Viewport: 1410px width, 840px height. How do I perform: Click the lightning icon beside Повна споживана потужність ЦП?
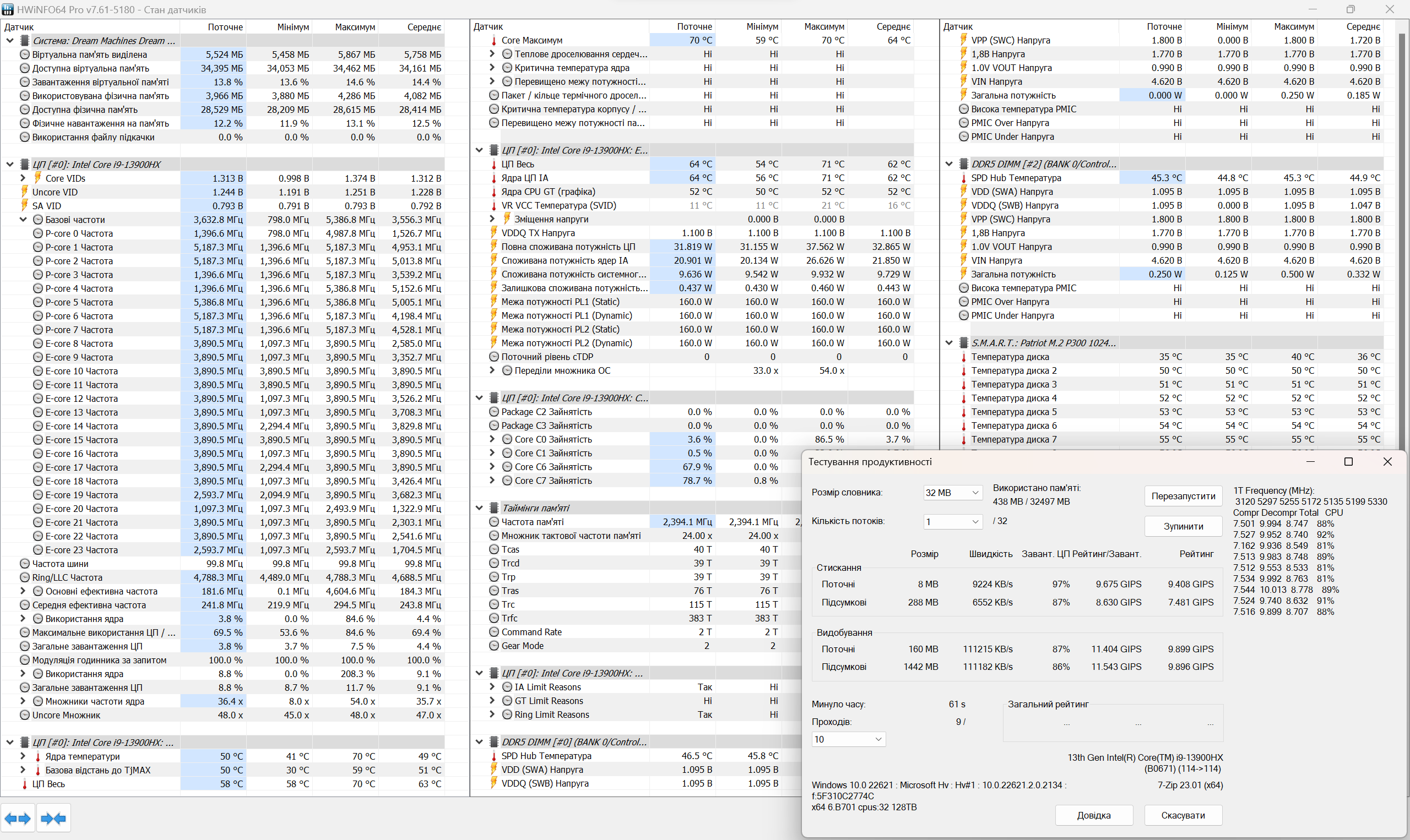494,247
